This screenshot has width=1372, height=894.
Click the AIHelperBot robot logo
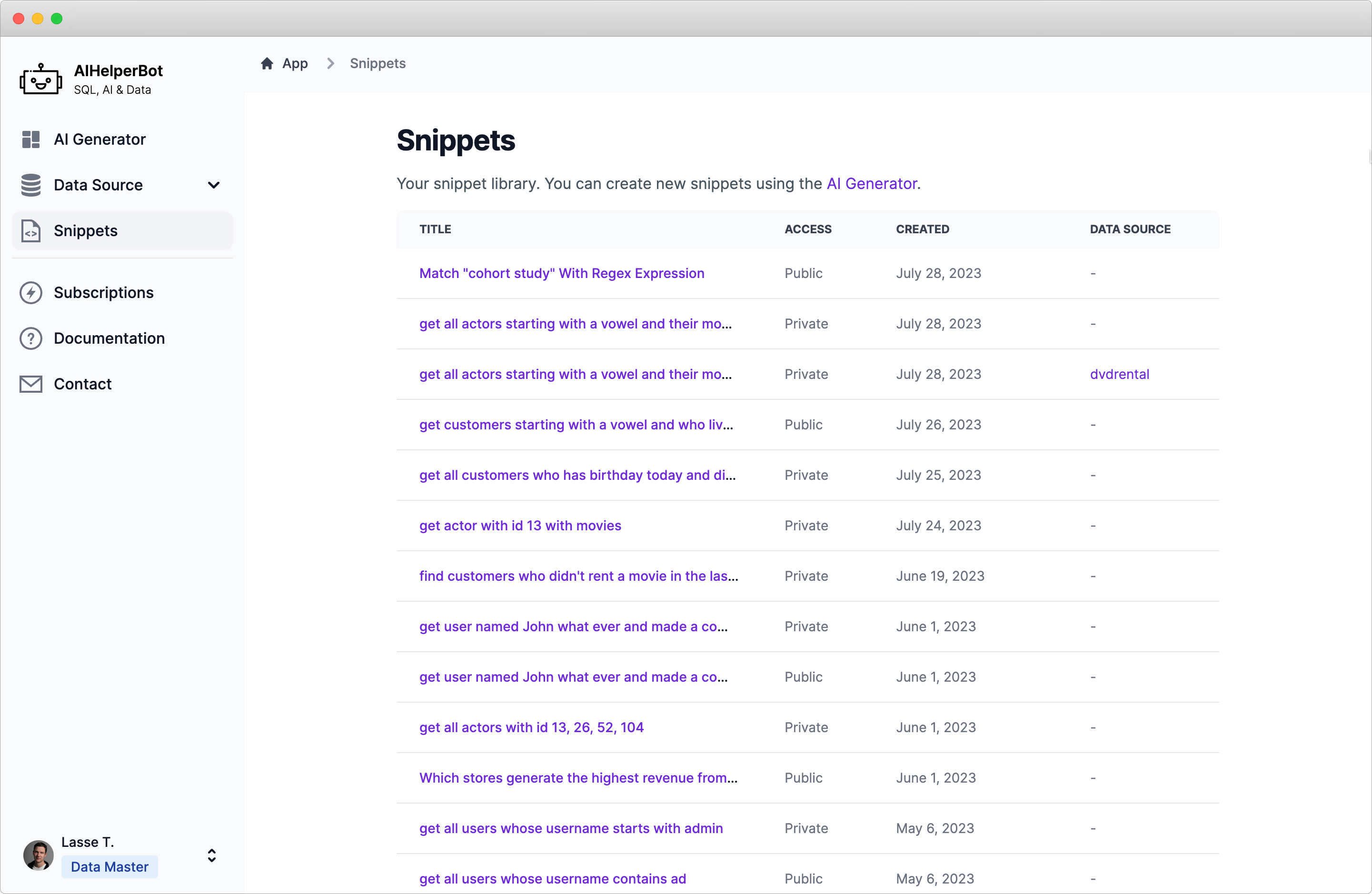40,79
